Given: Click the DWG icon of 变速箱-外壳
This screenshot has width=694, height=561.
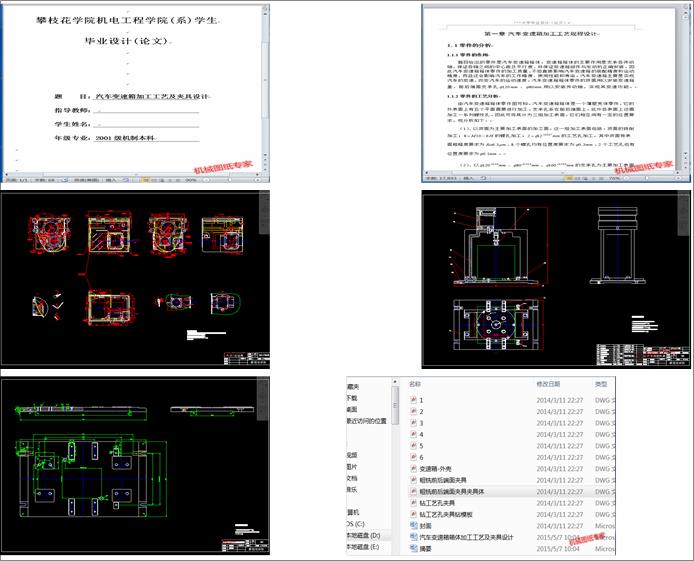Looking at the screenshot, I should coord(414,469).
